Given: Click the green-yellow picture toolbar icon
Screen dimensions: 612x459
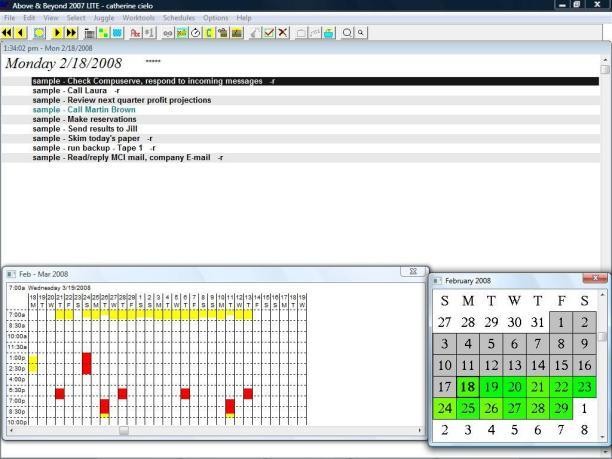Looking at the screenshot, I should (182, 33).
